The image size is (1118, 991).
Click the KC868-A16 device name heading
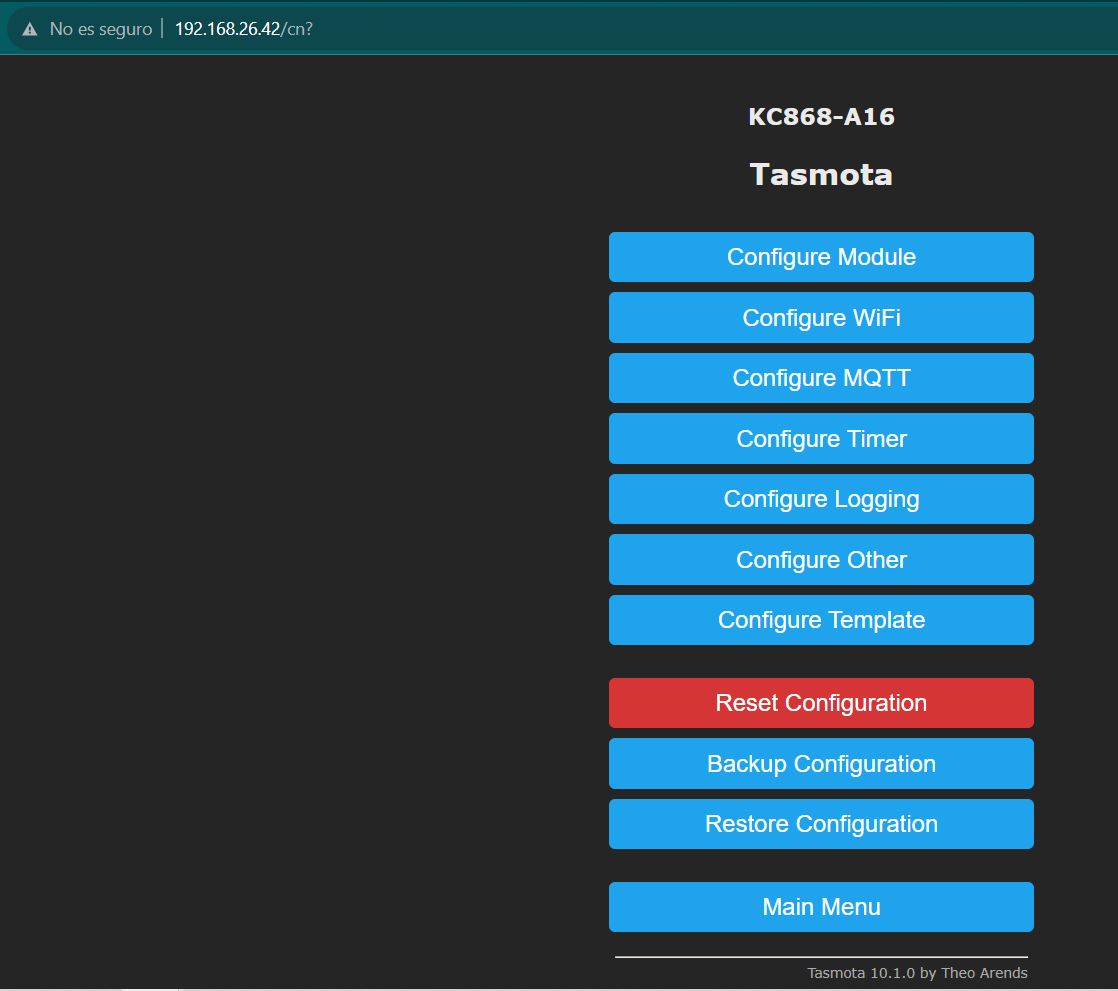(821, 117)
